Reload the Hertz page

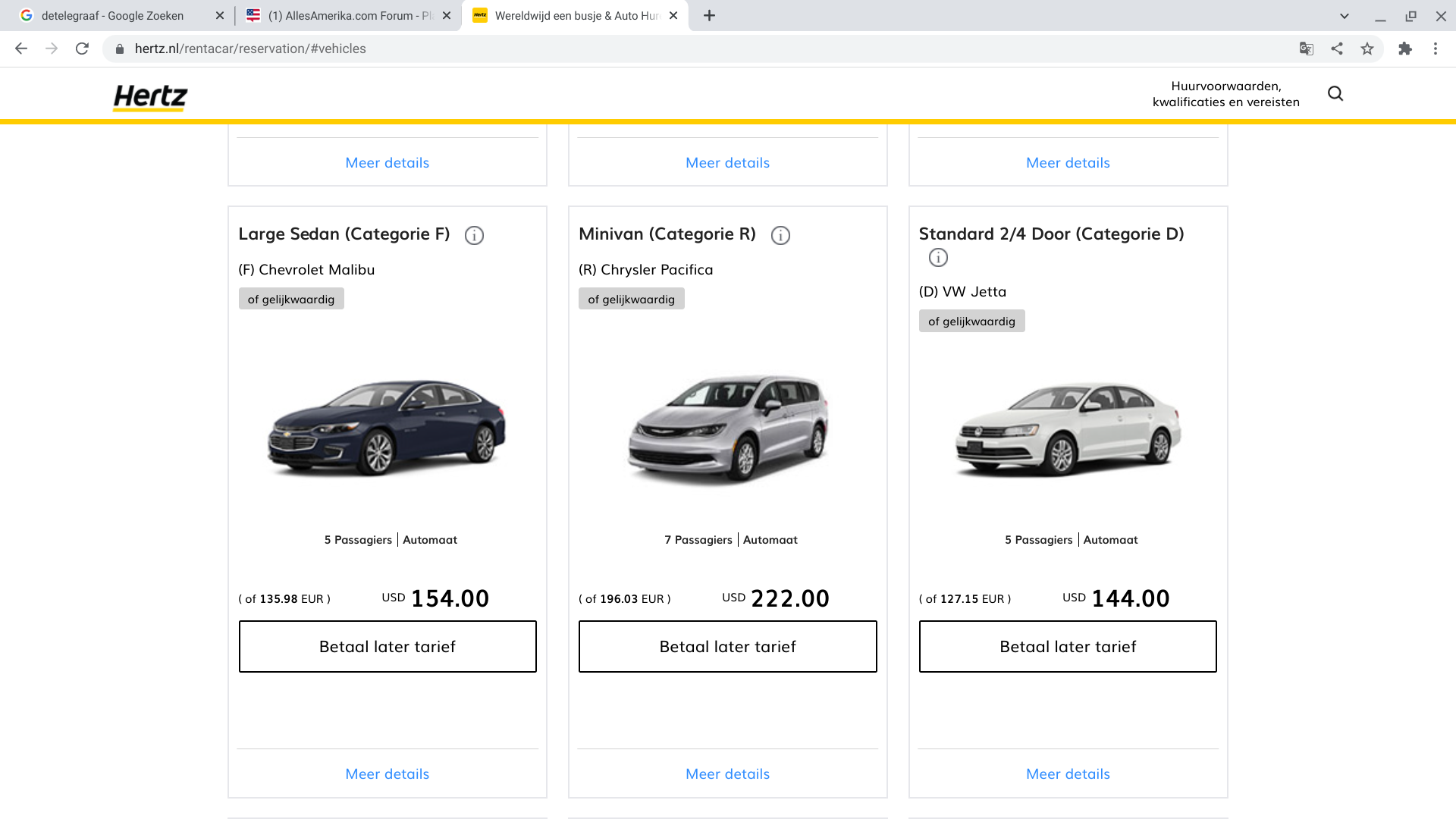pos(82,49)
